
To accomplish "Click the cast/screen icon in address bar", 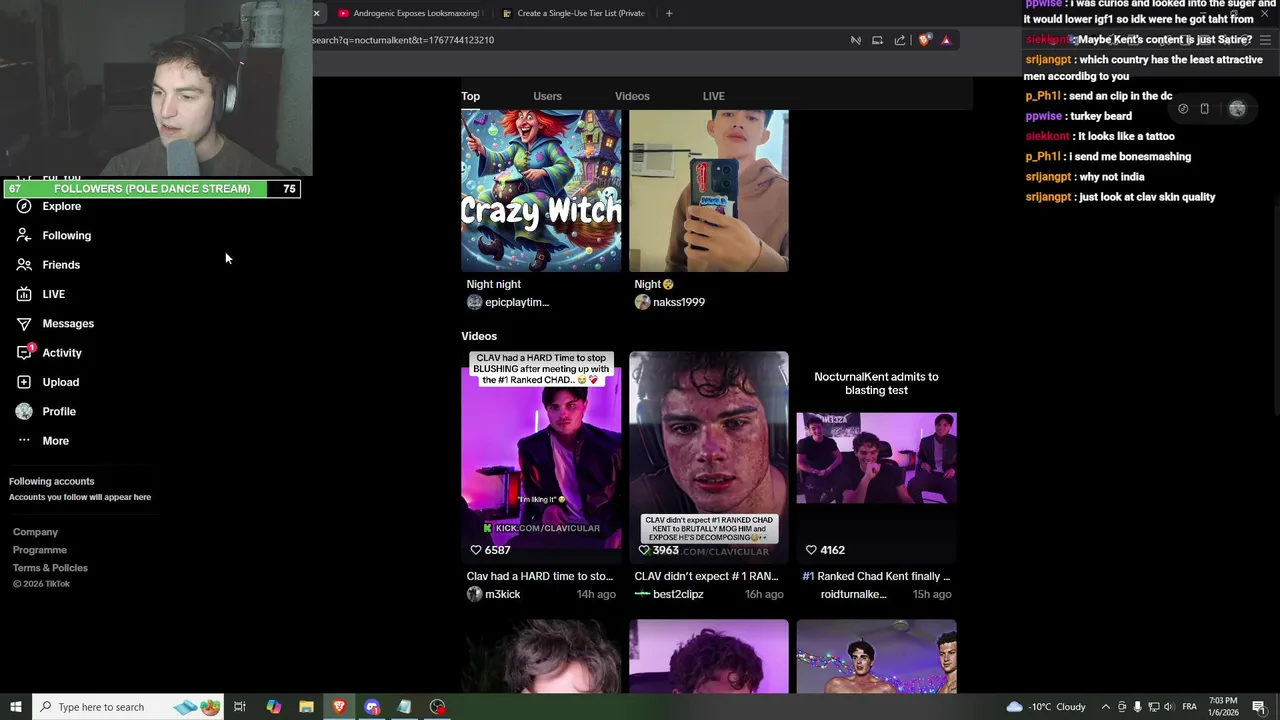I will (x=877, y=40).
